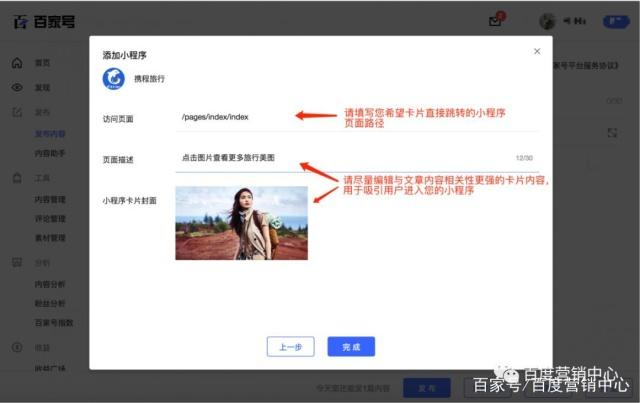Open 发布内容 in the sidebar

pos(50,133)
